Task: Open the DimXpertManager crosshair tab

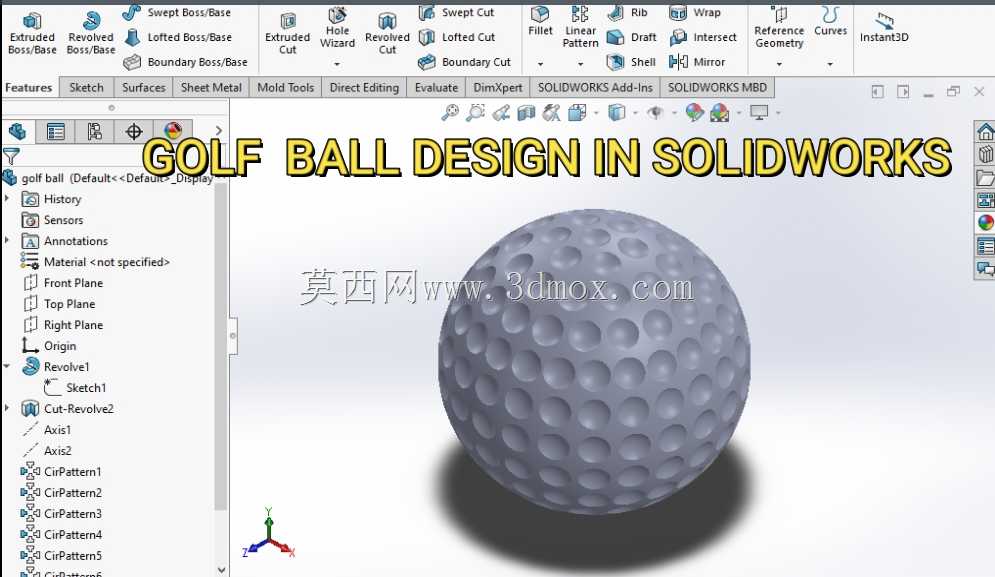Action: coord(133,131)
